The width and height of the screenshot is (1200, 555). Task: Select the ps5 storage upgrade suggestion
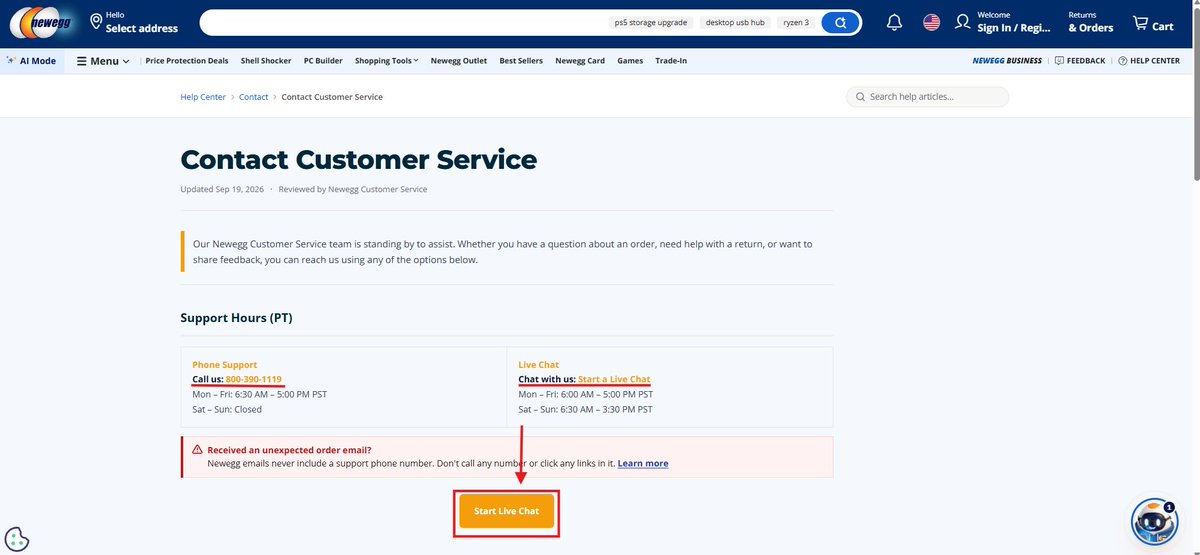click(649, 22)
